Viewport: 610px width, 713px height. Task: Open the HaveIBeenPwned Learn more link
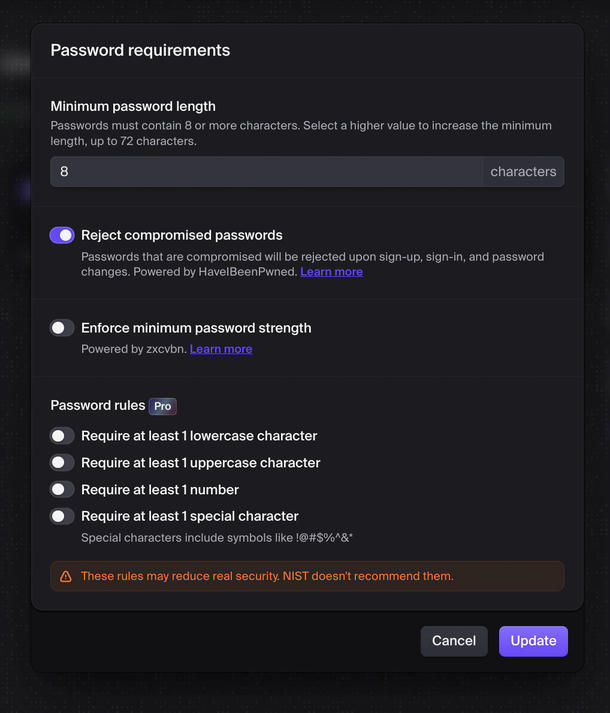[x=331, y=272]
